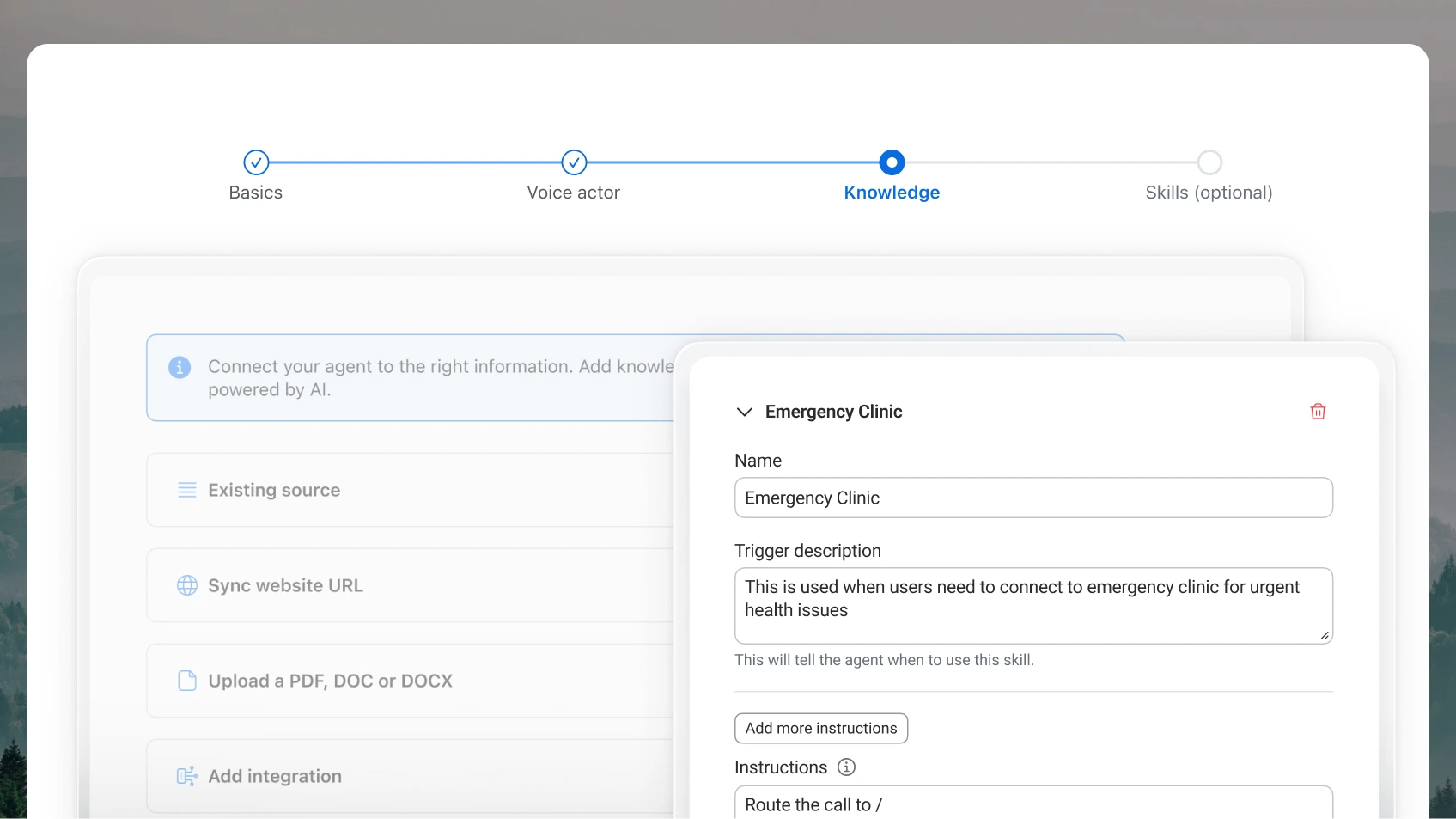Image resolution: width=1456 pixels, height=819 pixels.
Task: Click the Instructions info icon
Action: (846, 767)
